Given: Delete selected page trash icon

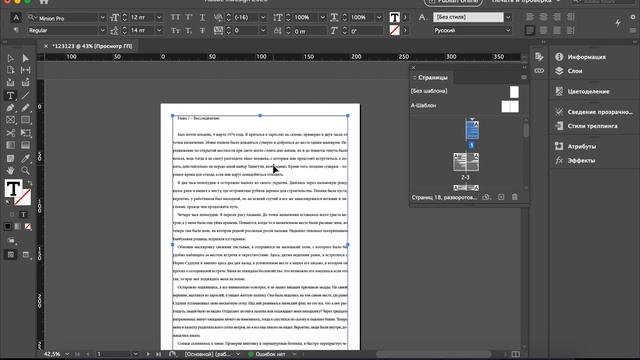Looking at the screenshot, I should pos(515,197).
